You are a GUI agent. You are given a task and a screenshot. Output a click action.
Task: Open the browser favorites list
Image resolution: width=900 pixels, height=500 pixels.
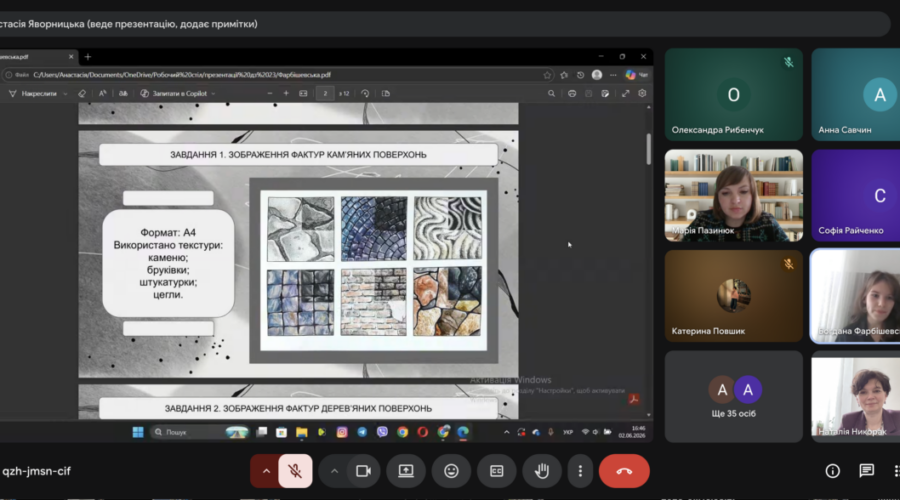tap(564, 75)
